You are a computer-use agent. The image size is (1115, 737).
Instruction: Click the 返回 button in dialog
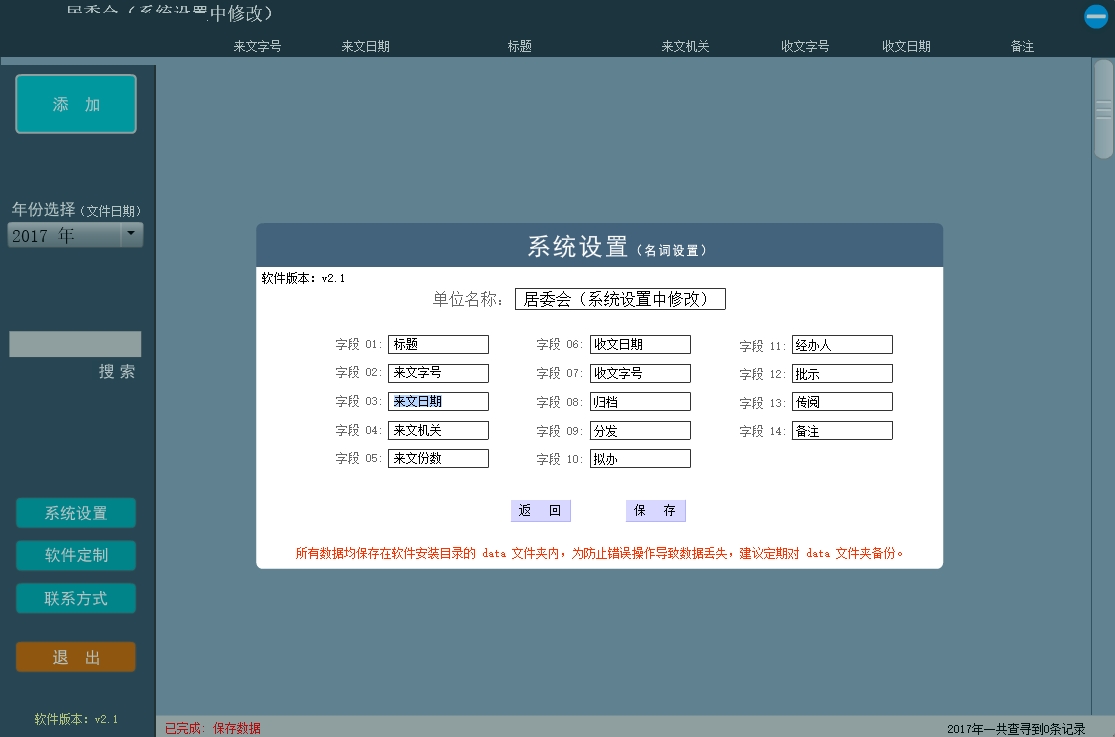click(540, 511)
